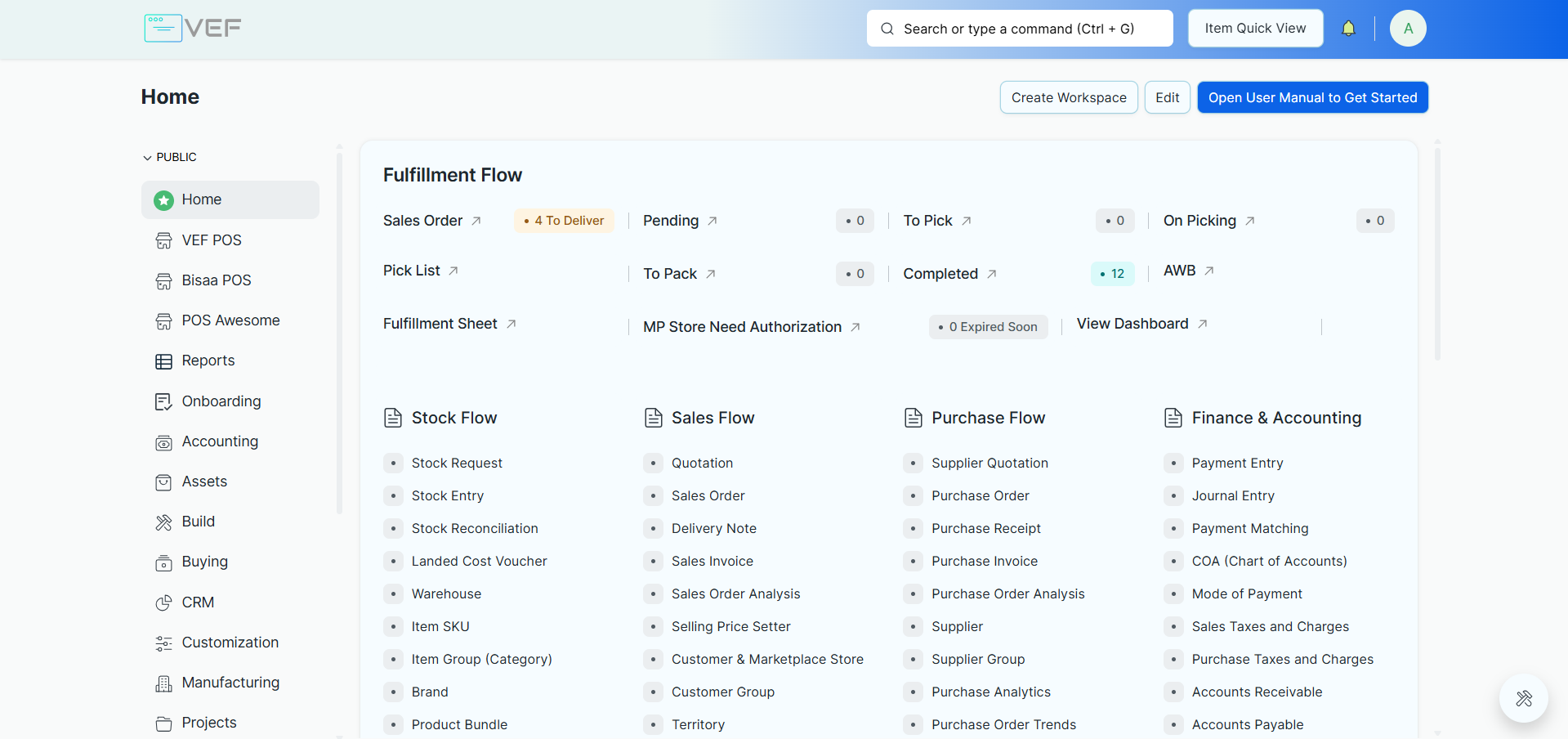Click the arrow beside View Dashboard
The image size is (1568, 739).
1203,325
